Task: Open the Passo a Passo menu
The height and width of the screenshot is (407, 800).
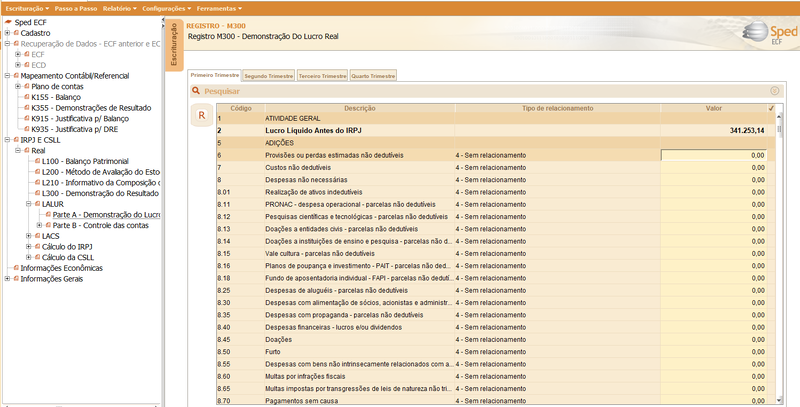Action: [x=76, y=9]
